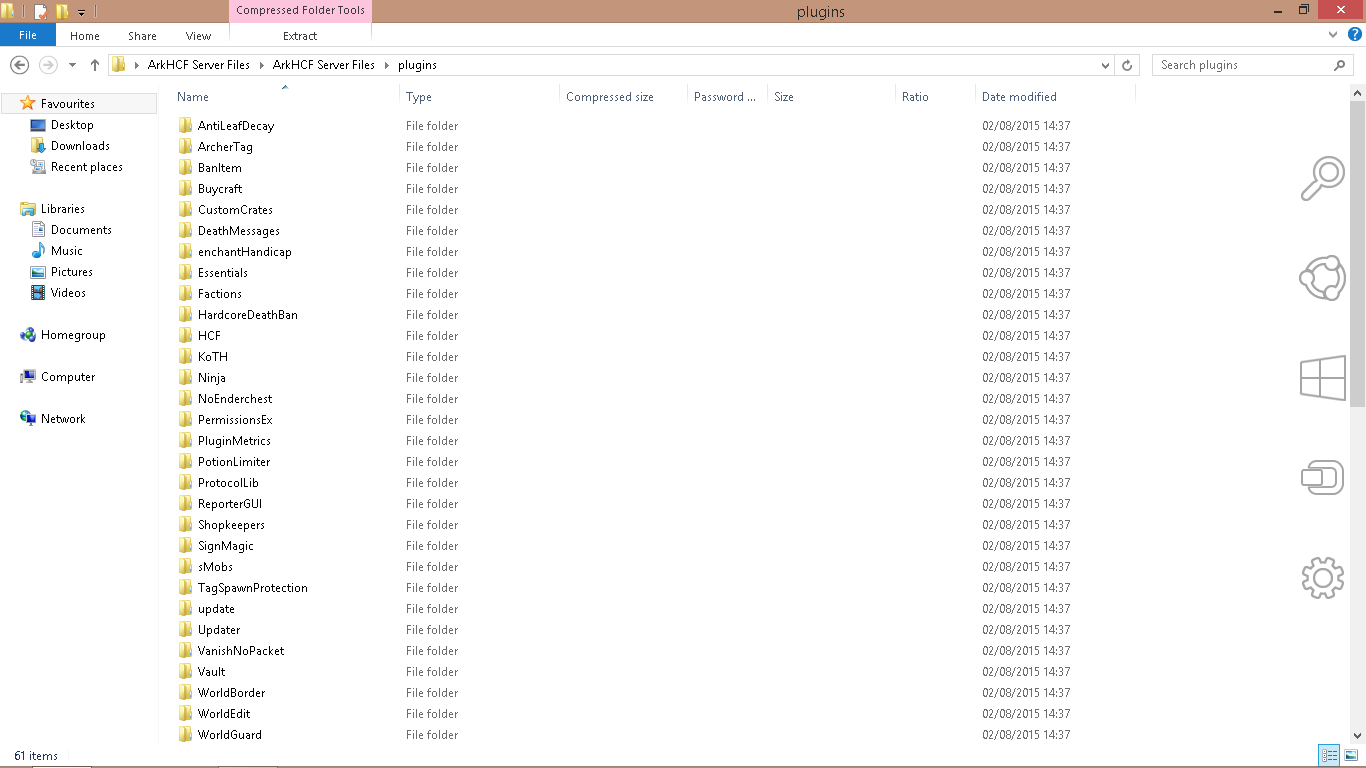Open the Devices charm
The image size is (1366, 768).
point(1322,478)
